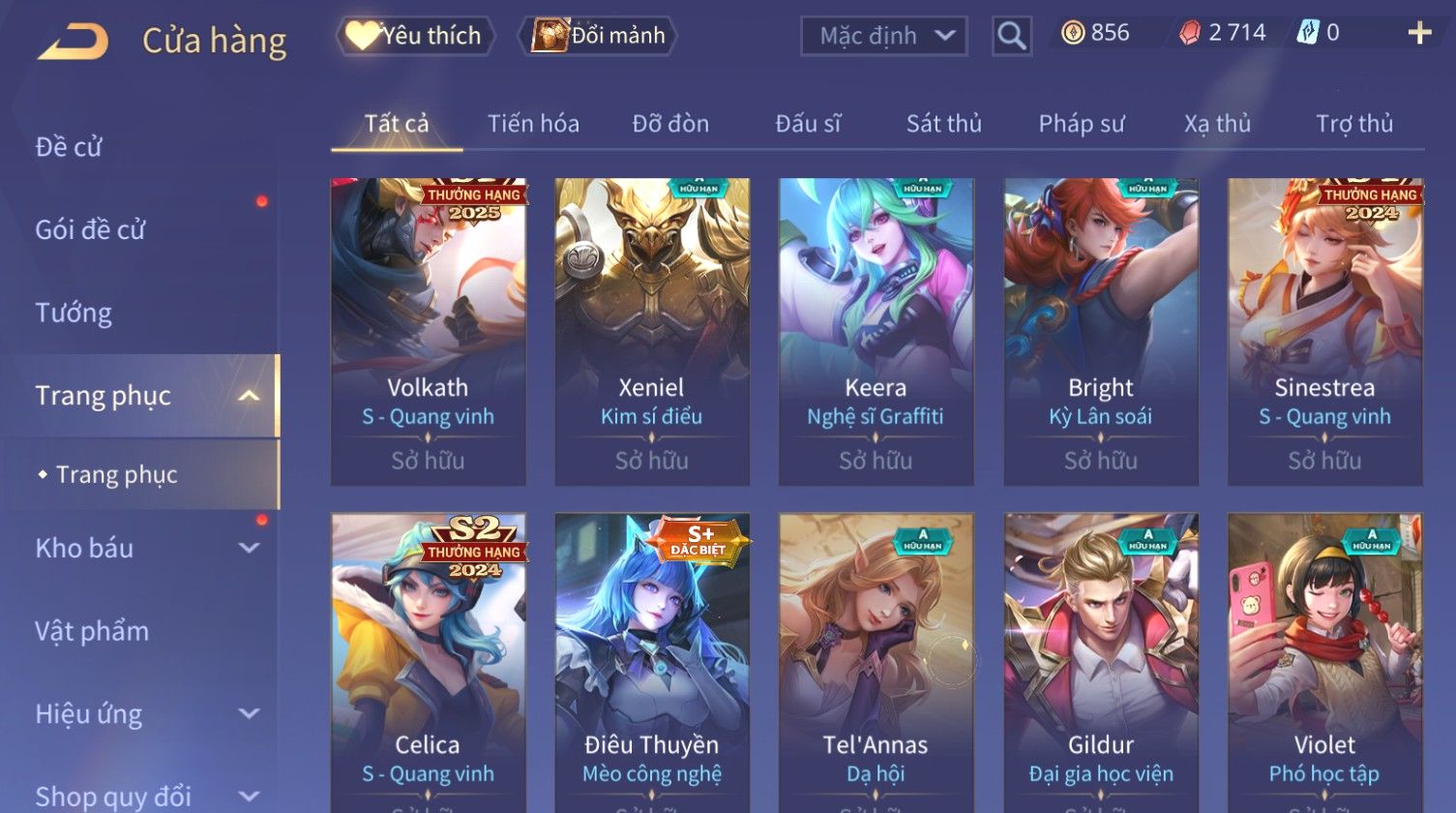Click the golden back arrow icon
Image resolution: width=1456 pixels, height=813 pixels.
[73, 42]
